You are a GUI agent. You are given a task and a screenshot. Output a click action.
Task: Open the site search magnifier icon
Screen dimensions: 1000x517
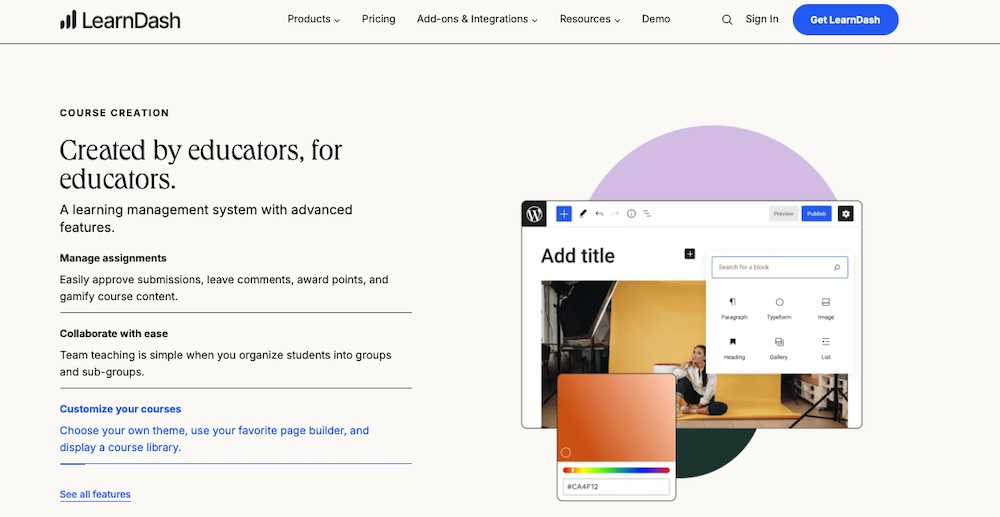point(726,20)
